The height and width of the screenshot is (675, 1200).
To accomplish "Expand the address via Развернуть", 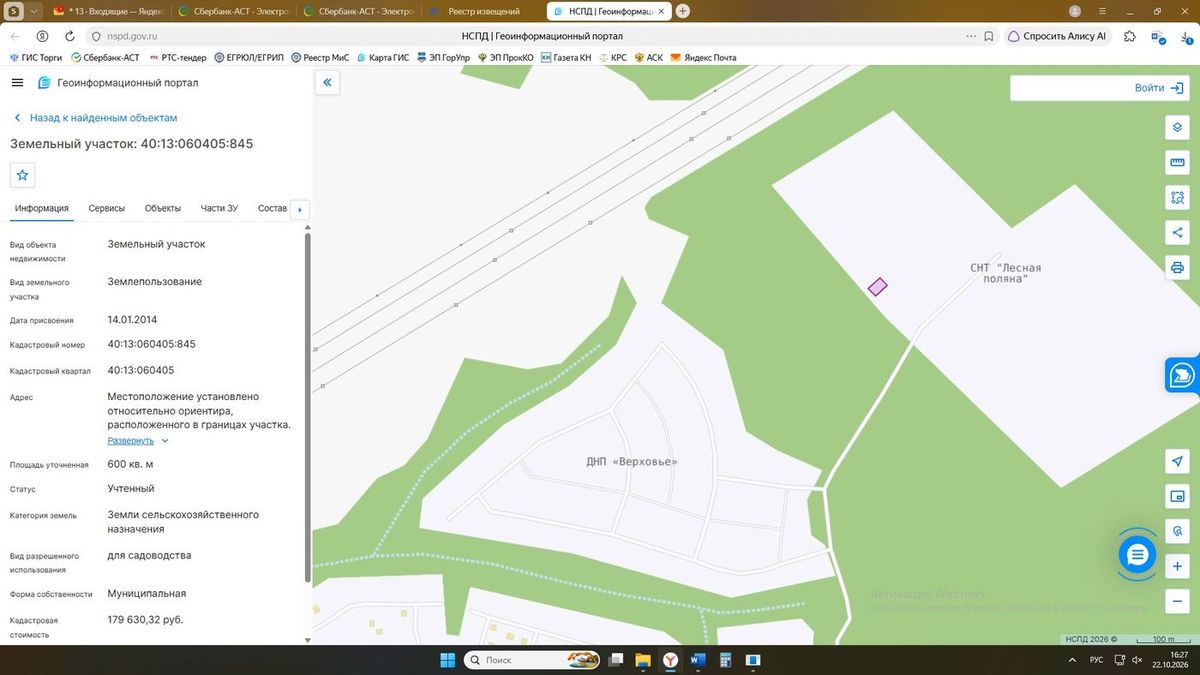I will point(138,441).
